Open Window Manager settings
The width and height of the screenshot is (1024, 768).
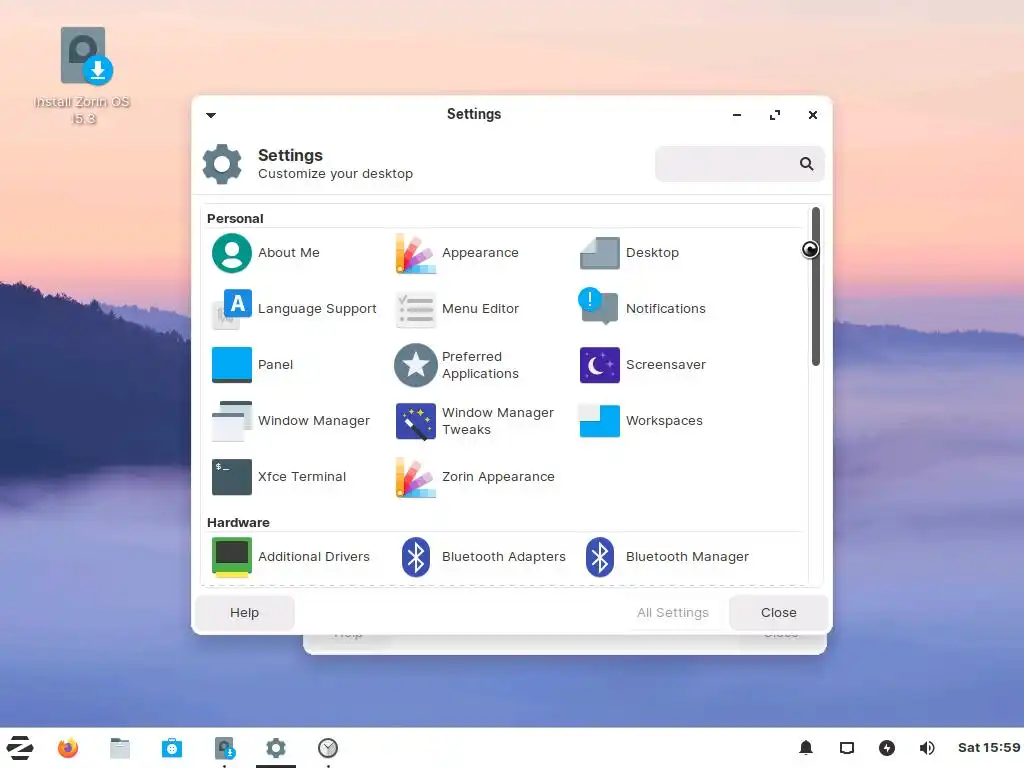[x=291, y=421]
